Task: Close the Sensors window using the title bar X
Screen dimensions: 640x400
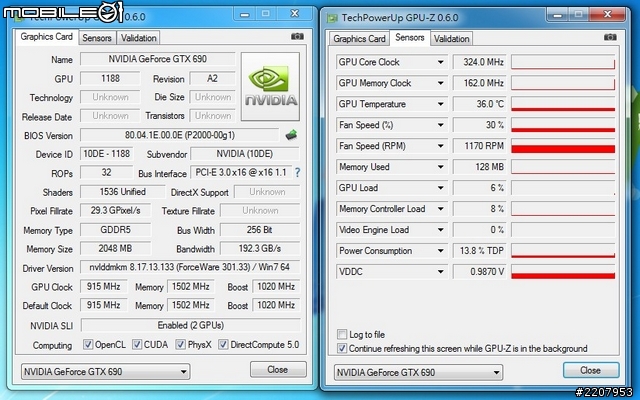Action: tap(608, 14)
